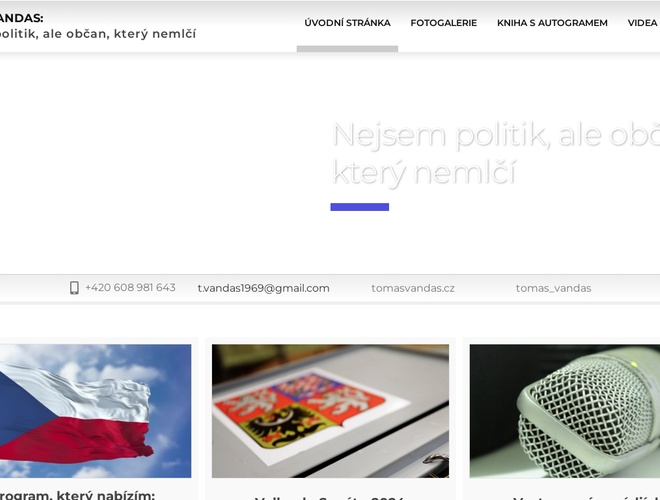
Task: Open the ÚVODNÍ STRÁNKA menu item
Action: coord(347,23)
